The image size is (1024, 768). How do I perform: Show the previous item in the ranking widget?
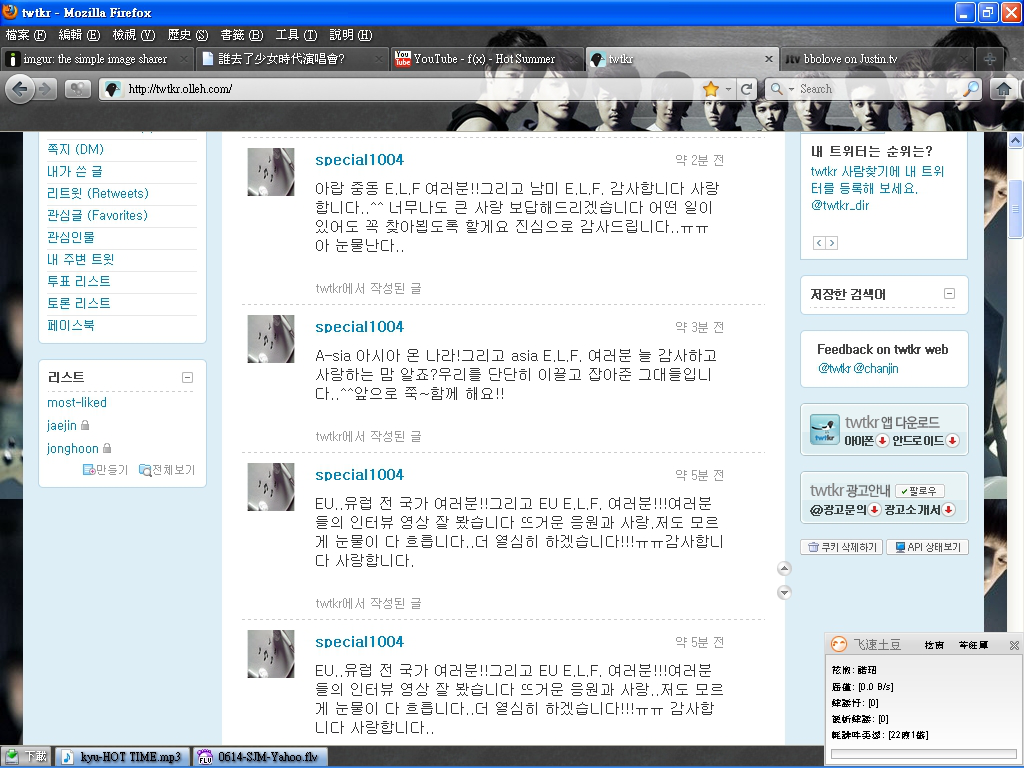pyautogui.click(x=819, y=243)
